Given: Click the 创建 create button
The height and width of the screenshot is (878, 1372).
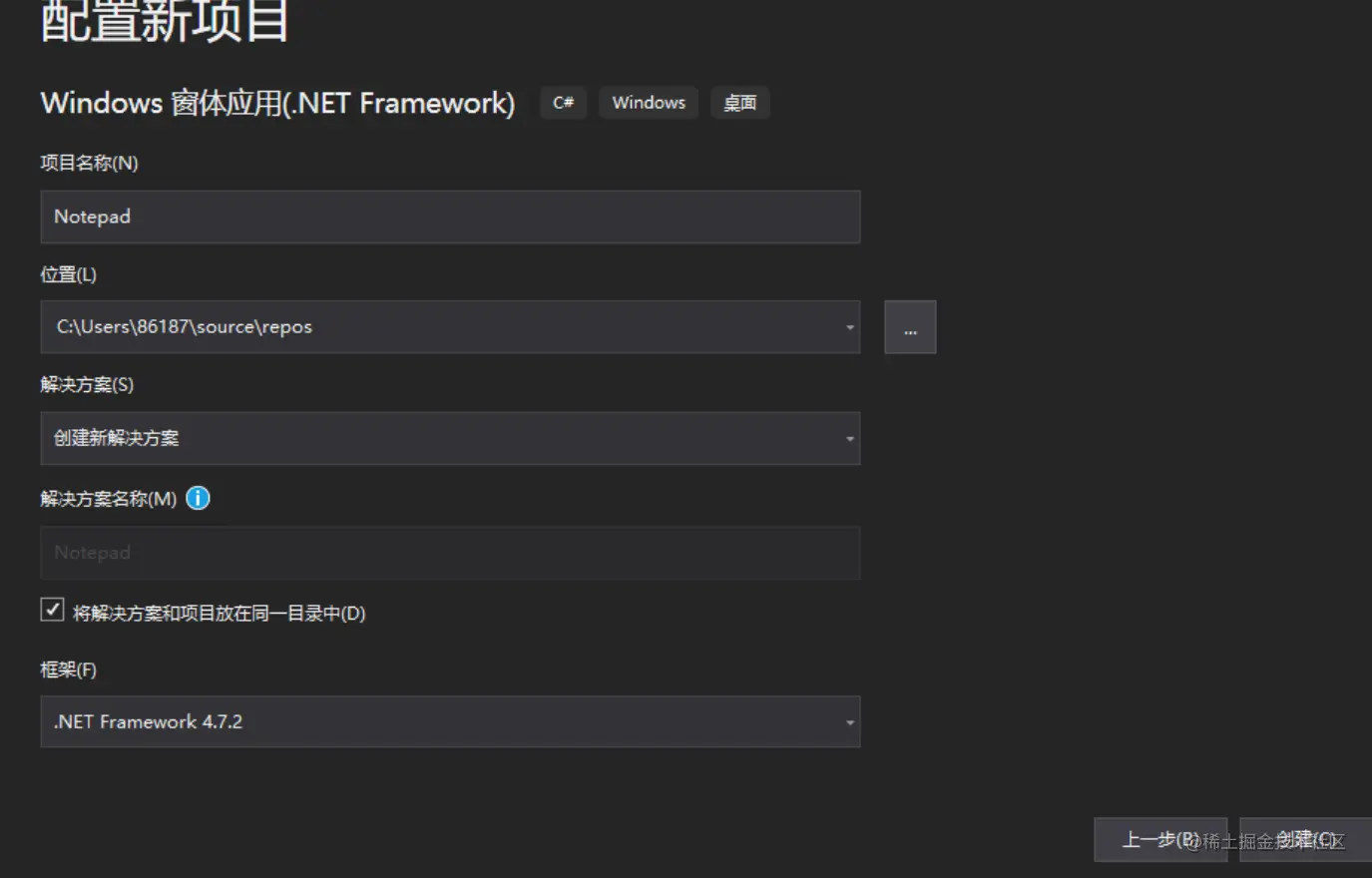Looking at the screenshot, I should pyautogui.click(x=1305, y=839).
